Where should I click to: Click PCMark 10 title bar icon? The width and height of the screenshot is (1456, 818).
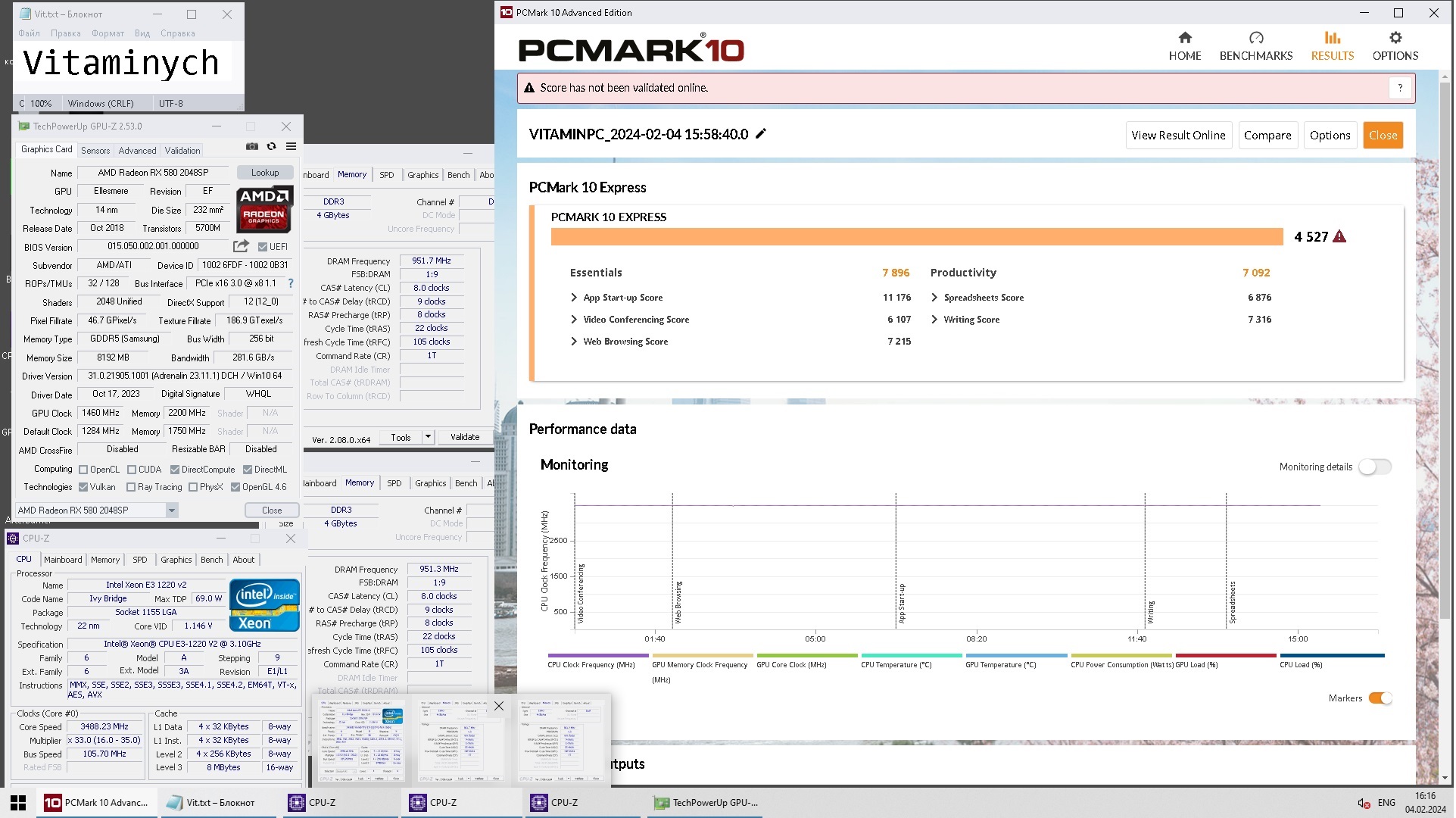click(x=507, y=12)
